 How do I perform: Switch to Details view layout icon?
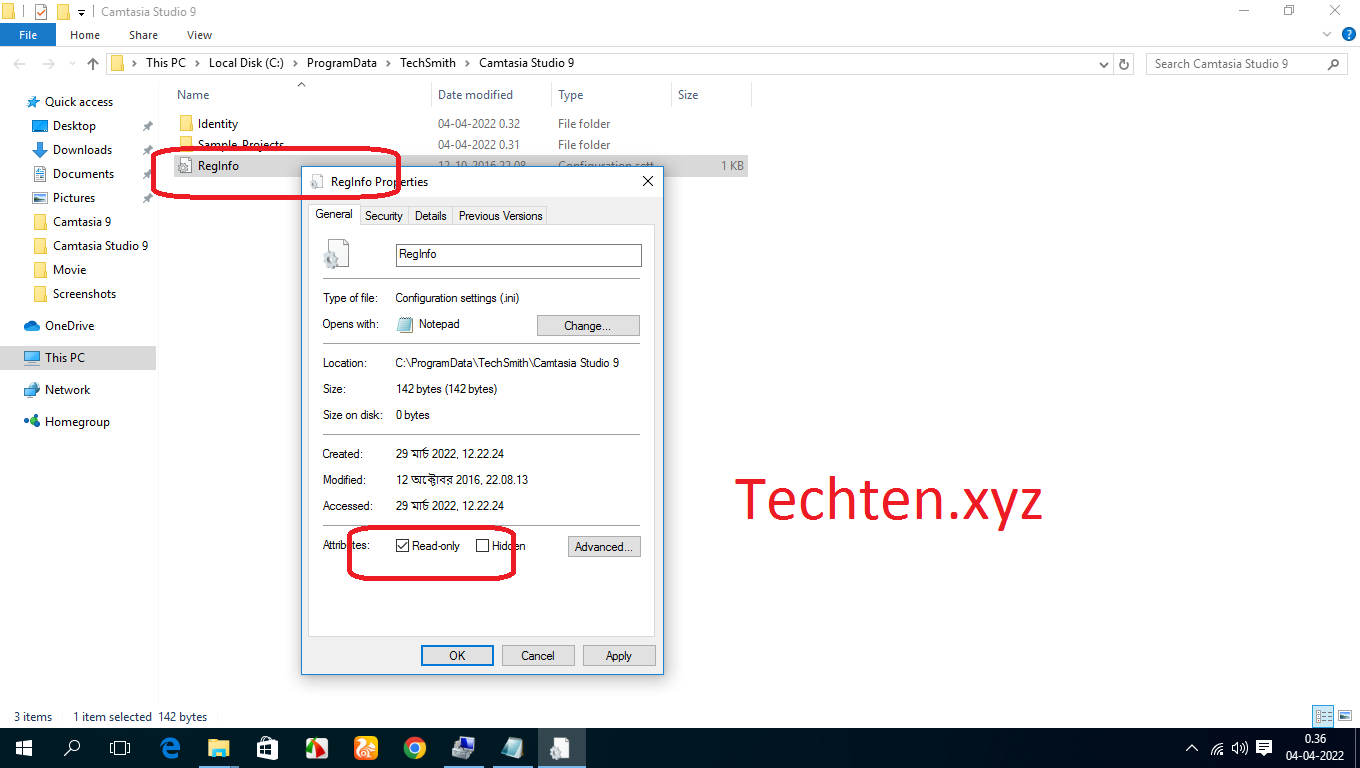(x=1324, y=716)
